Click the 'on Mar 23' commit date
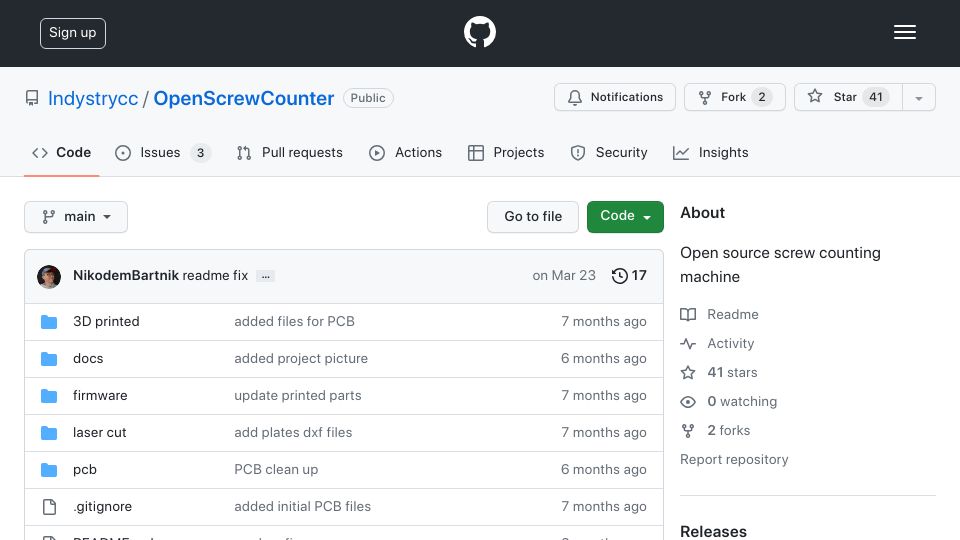Image resolution: width=960 pixels, height=540 pixels. 564,276
